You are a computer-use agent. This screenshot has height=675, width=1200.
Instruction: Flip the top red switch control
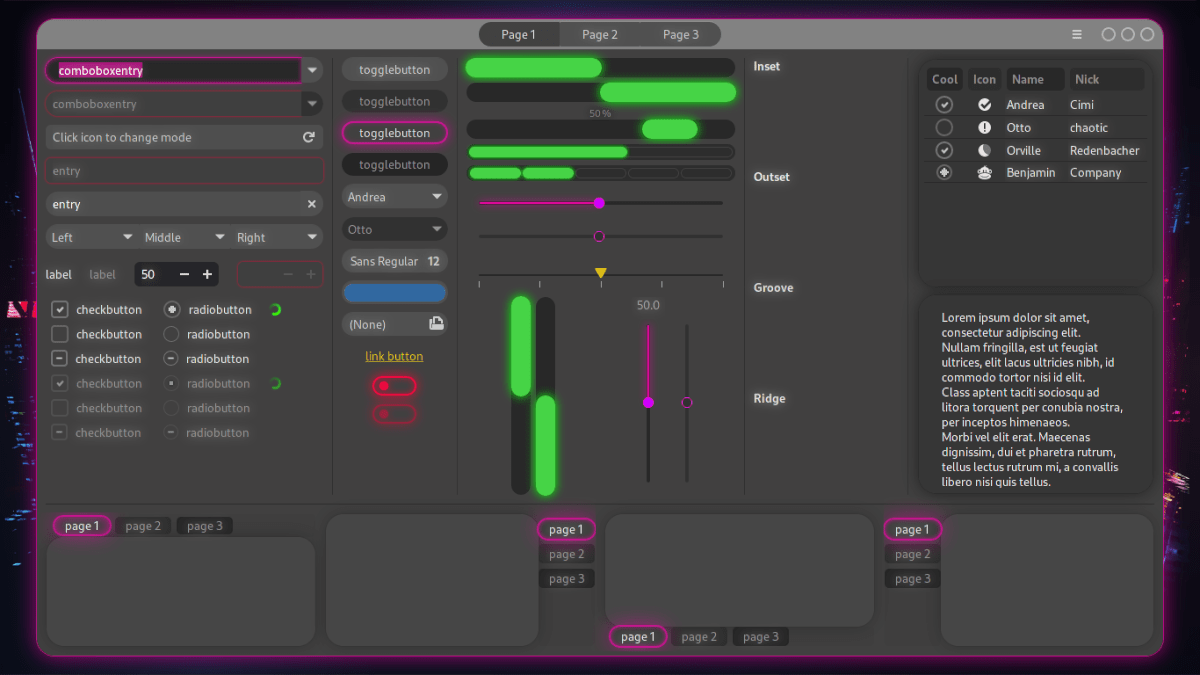click(394, 385)
